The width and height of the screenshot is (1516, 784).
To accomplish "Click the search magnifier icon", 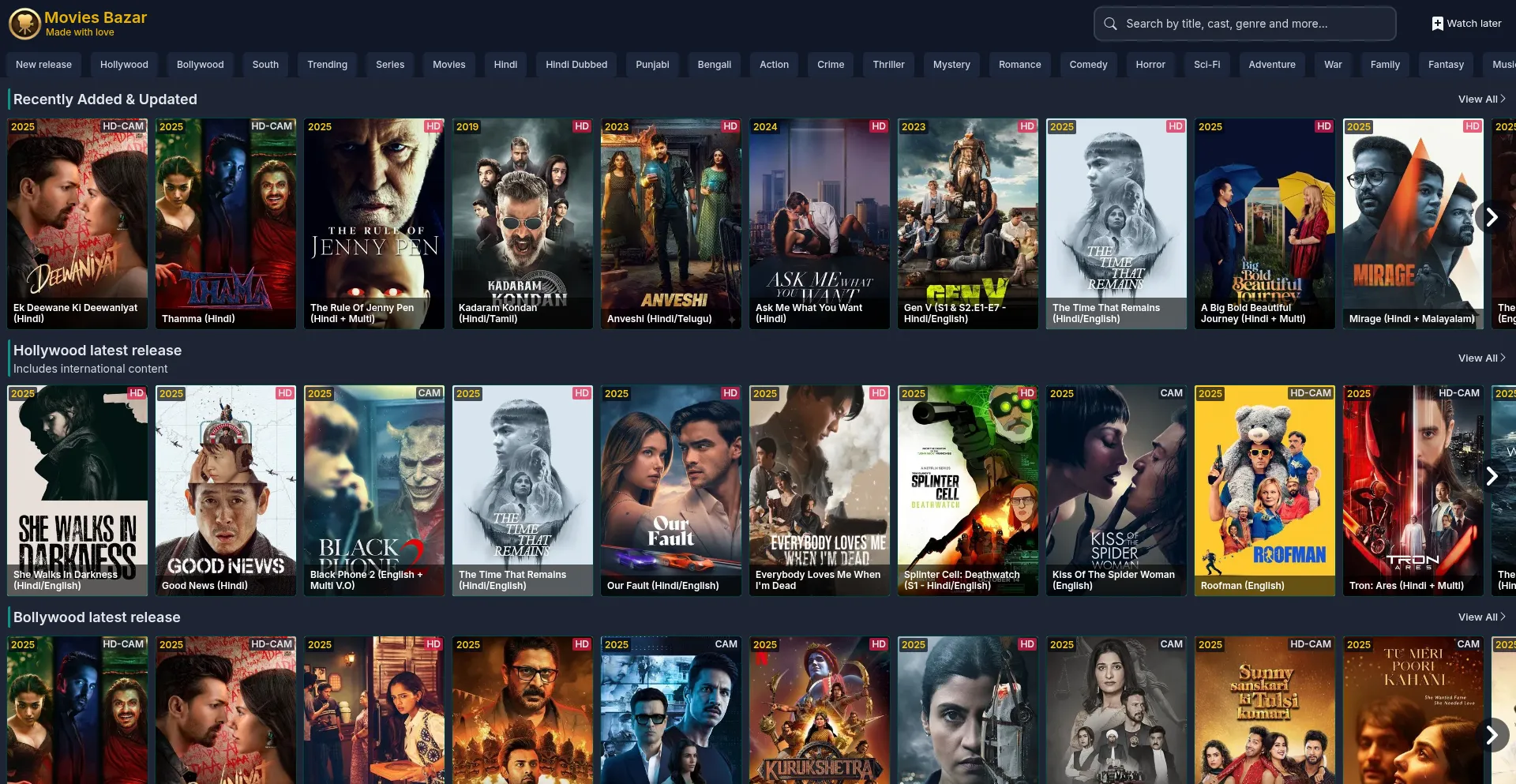I will tap(1110, 24).
